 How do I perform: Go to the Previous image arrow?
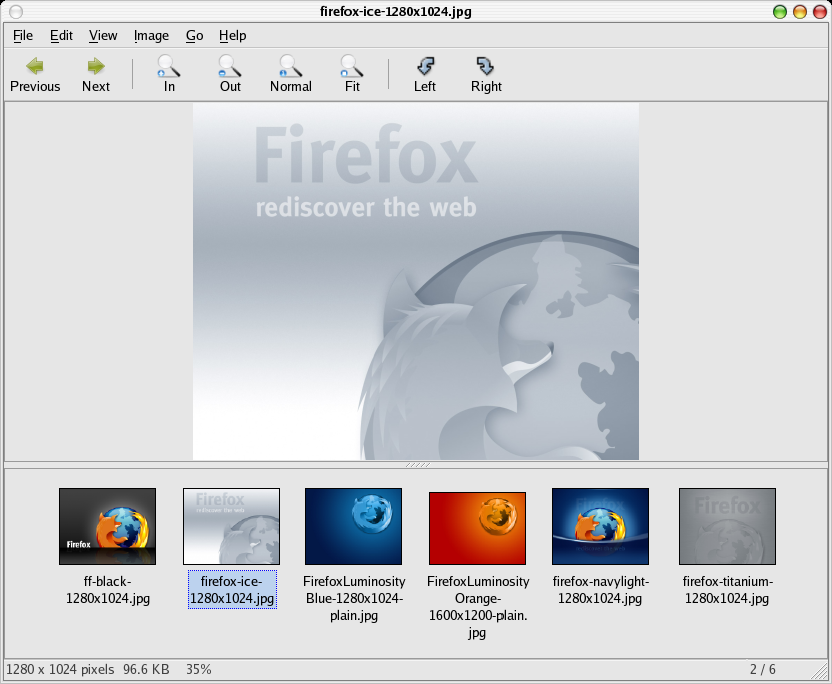[35, 66]
